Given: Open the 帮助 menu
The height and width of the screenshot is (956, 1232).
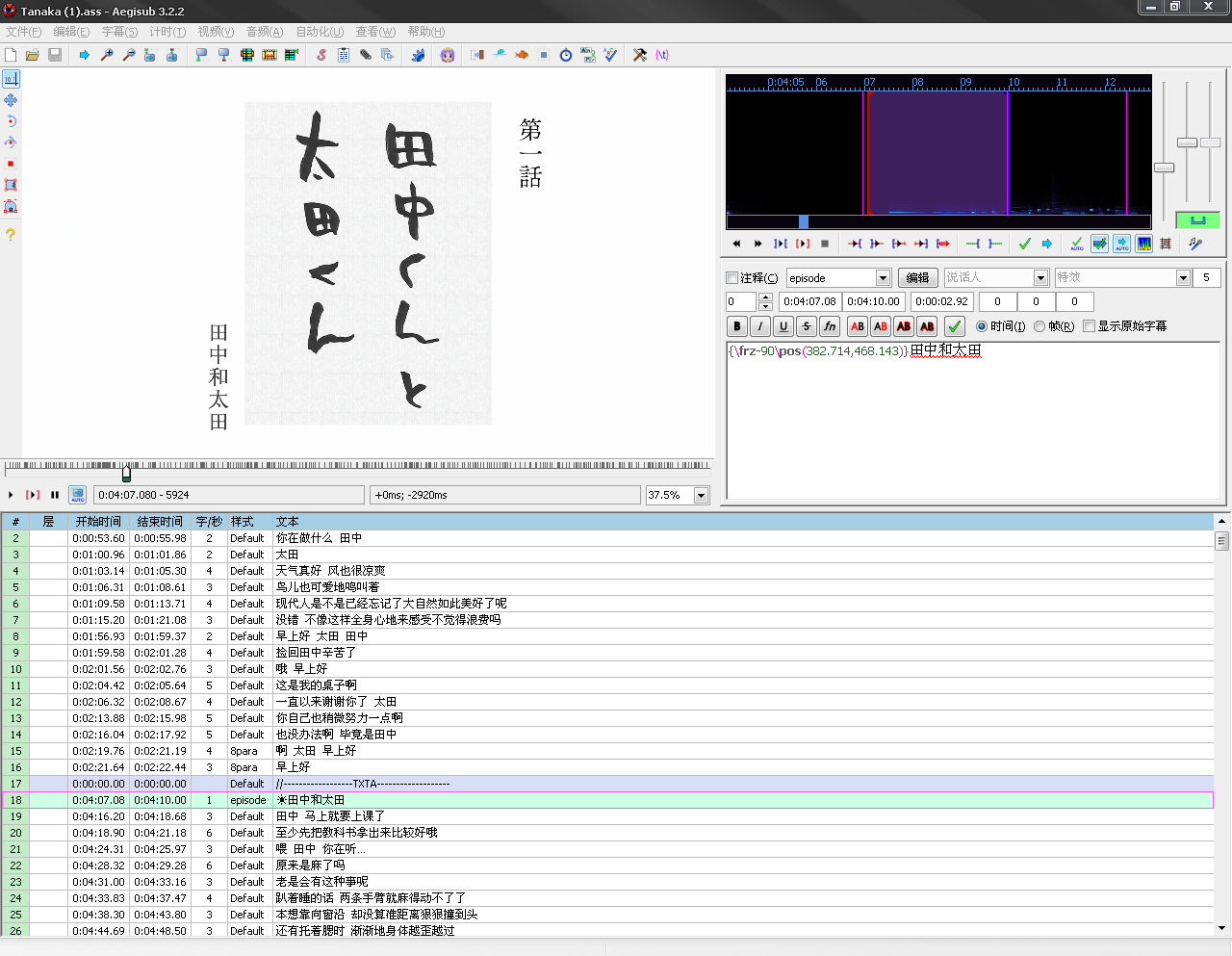Looking at the screenshot, I should 425,32.
